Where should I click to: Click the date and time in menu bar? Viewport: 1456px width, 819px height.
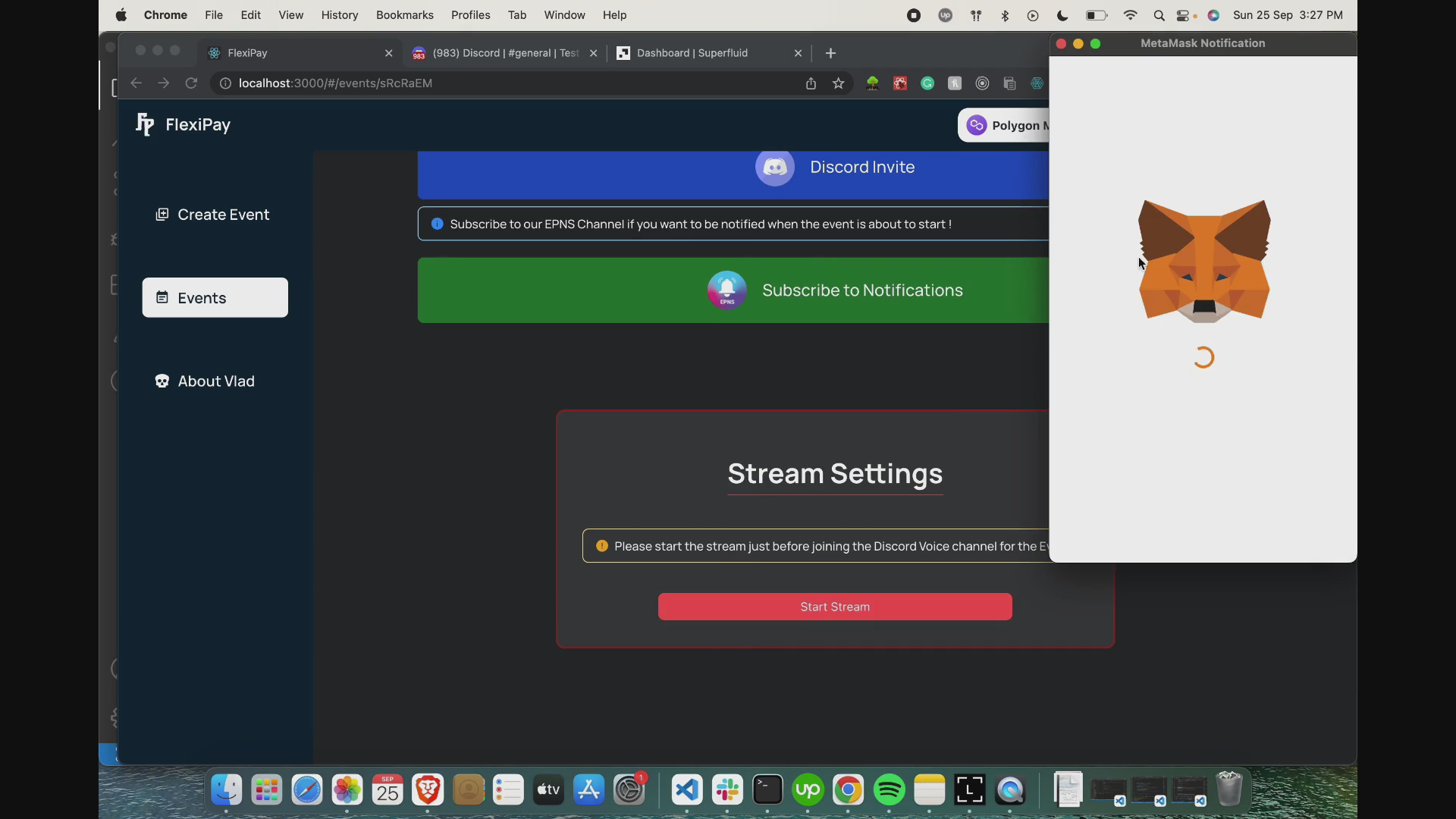pyautogui.click(x=1288, y=15)
